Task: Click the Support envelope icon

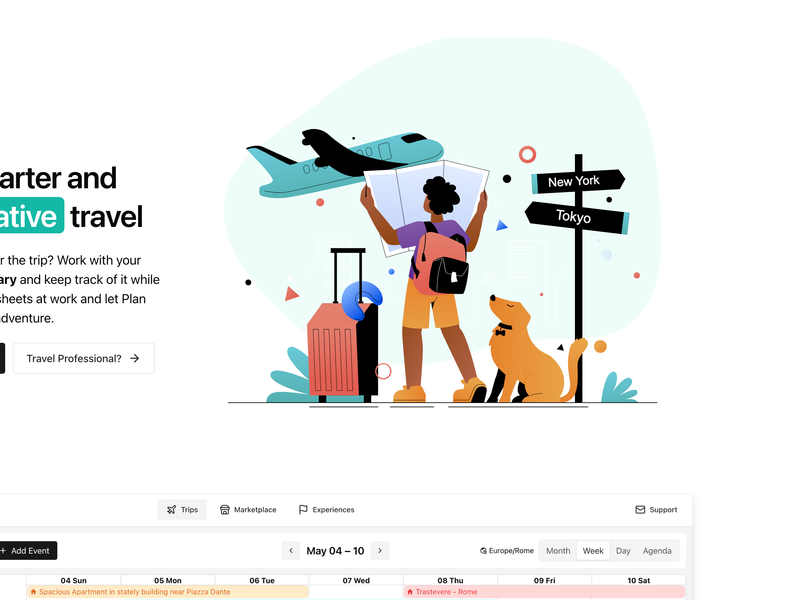Action: (x=640, y=510)
